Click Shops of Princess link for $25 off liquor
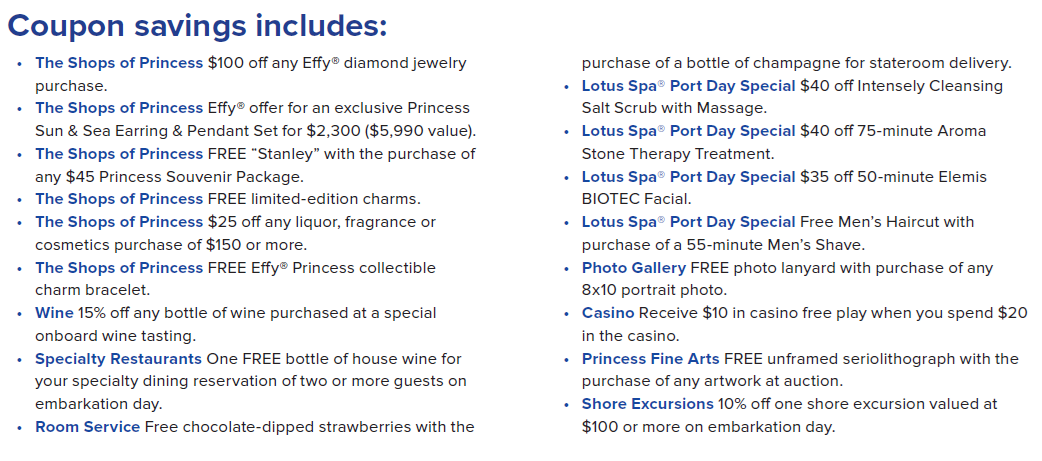 (119, 222)
